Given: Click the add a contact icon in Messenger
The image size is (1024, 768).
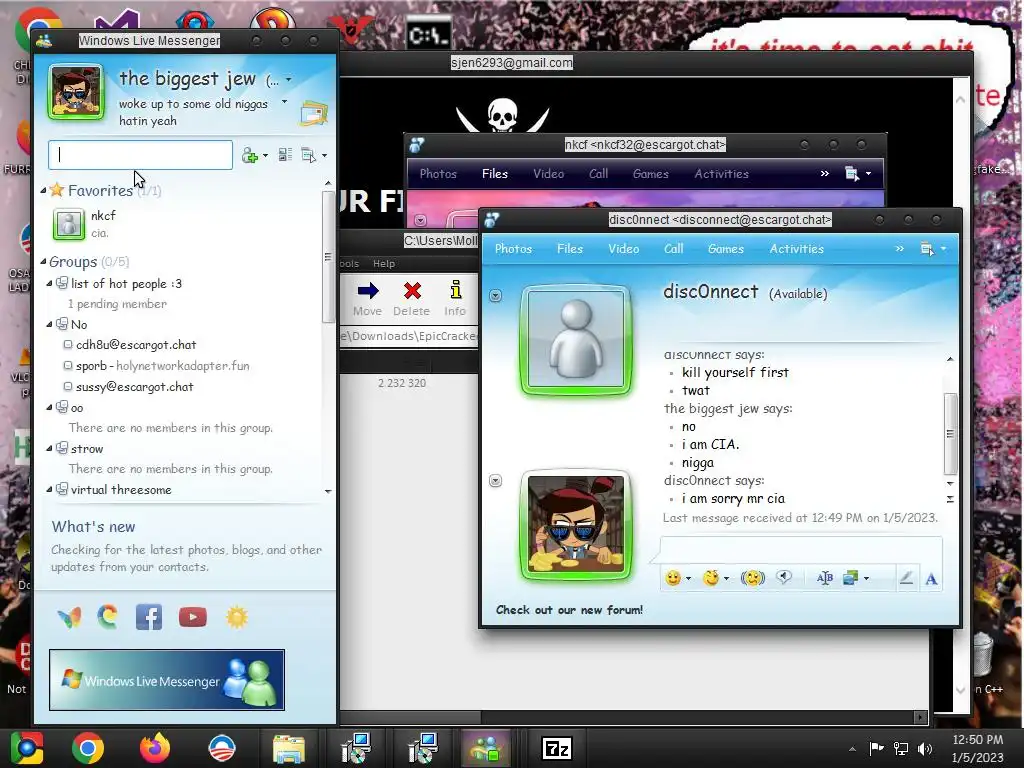Looking at the screenshot, I should 250,155.
